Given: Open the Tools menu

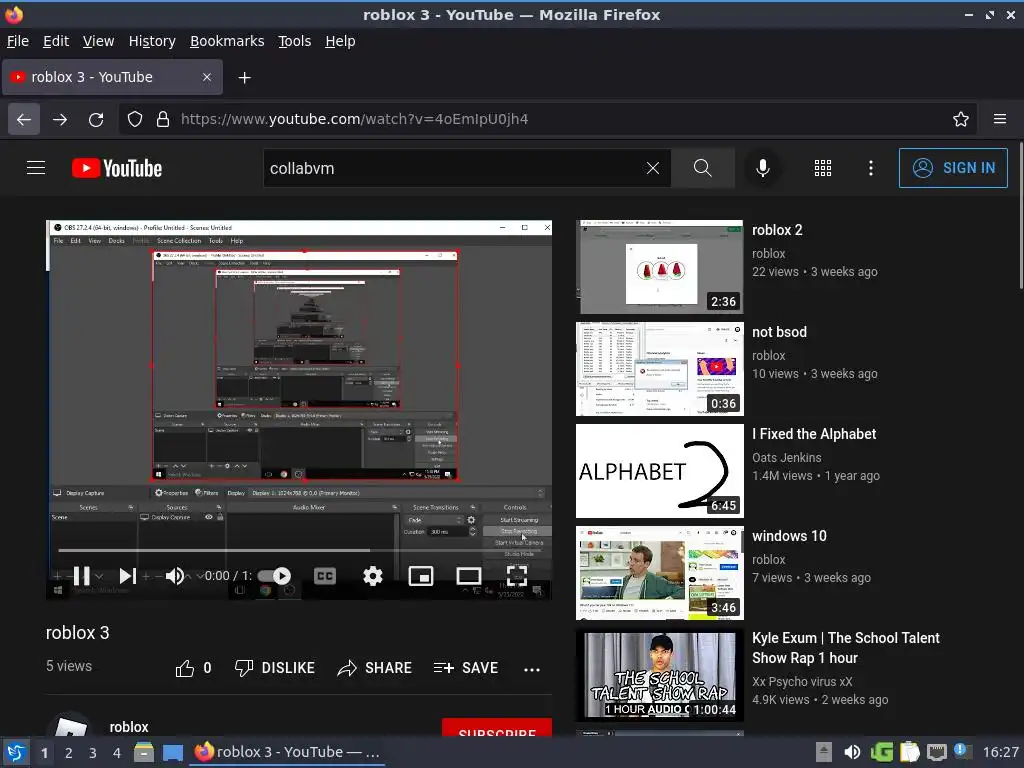Looking at the screenshot, I should point(295,41).
